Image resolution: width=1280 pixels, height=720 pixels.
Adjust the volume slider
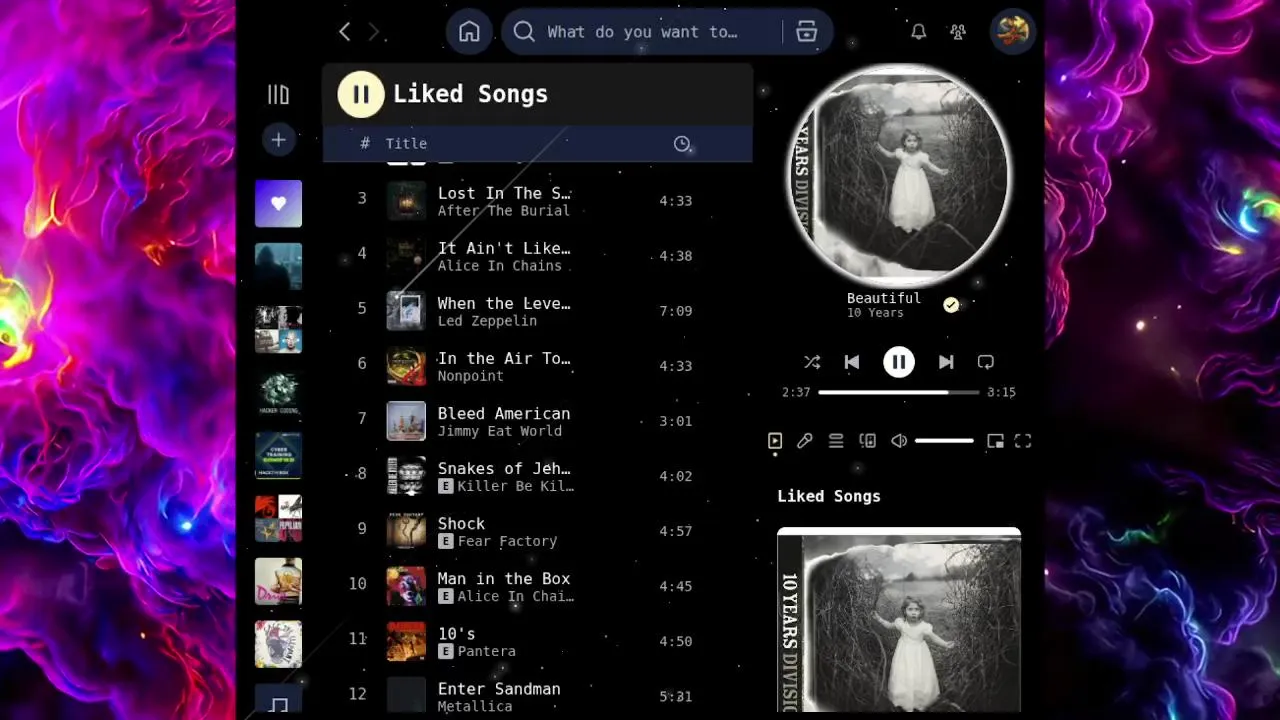(x=944, y=441)
